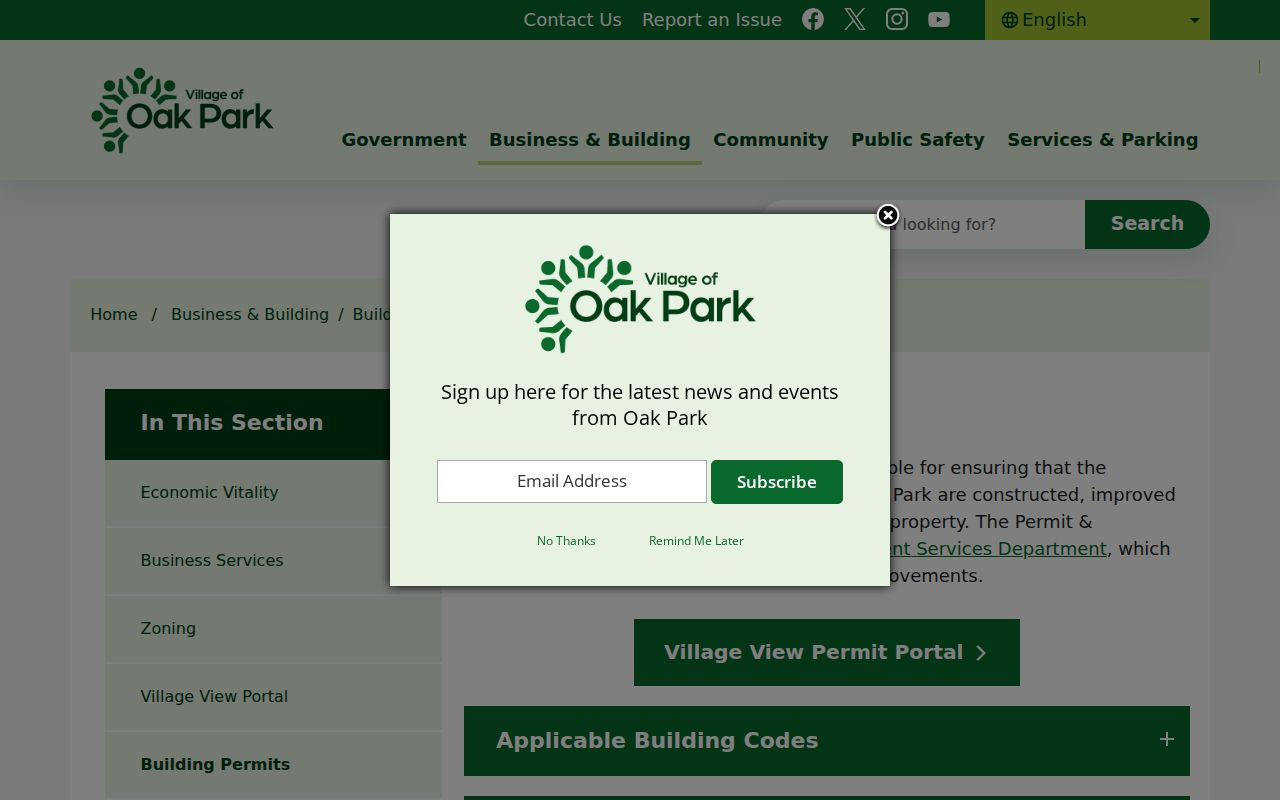
Task: Click the Subscribe button
Action: (777, 482)
